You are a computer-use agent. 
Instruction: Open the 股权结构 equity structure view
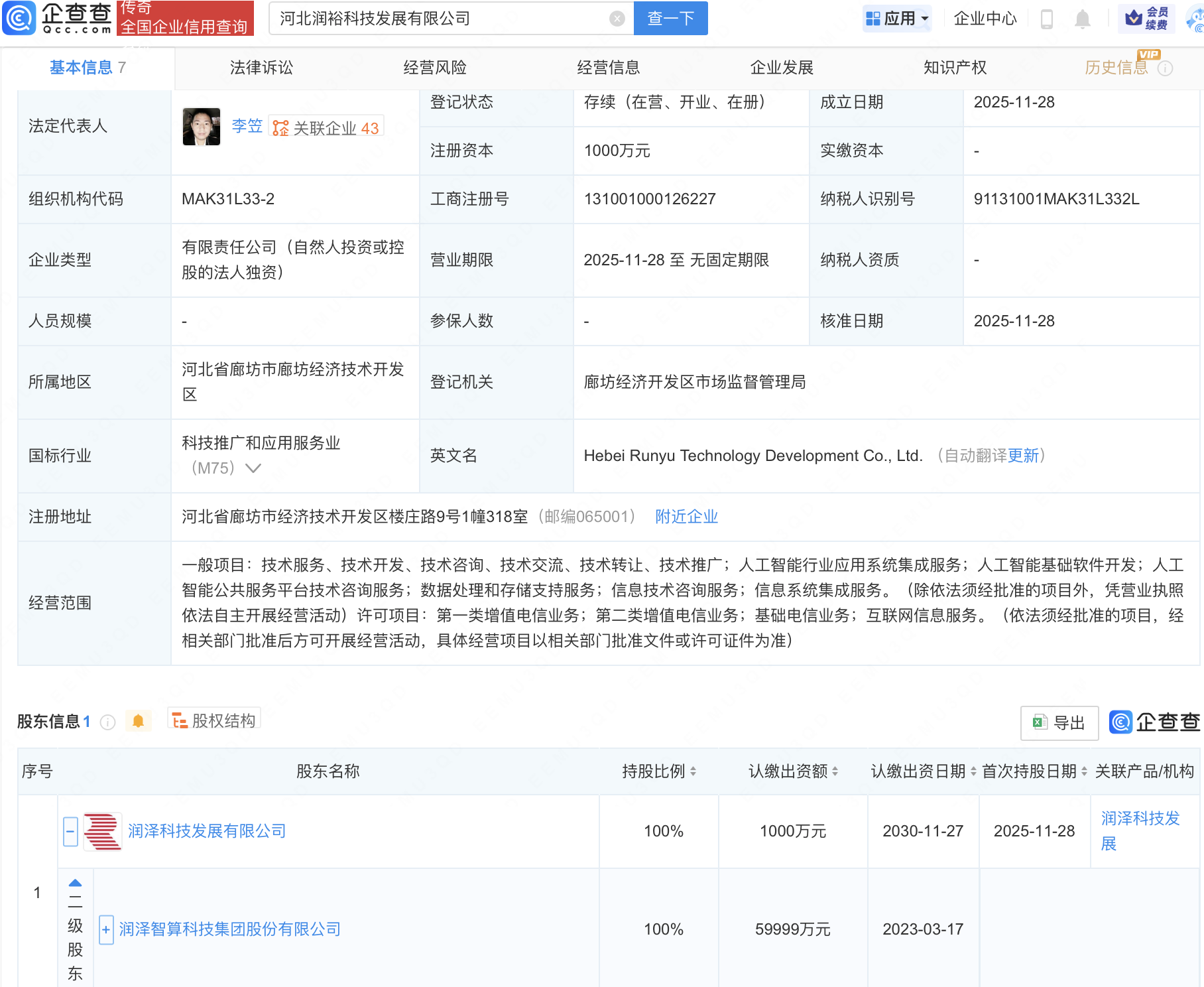click(x=214, y=720)
